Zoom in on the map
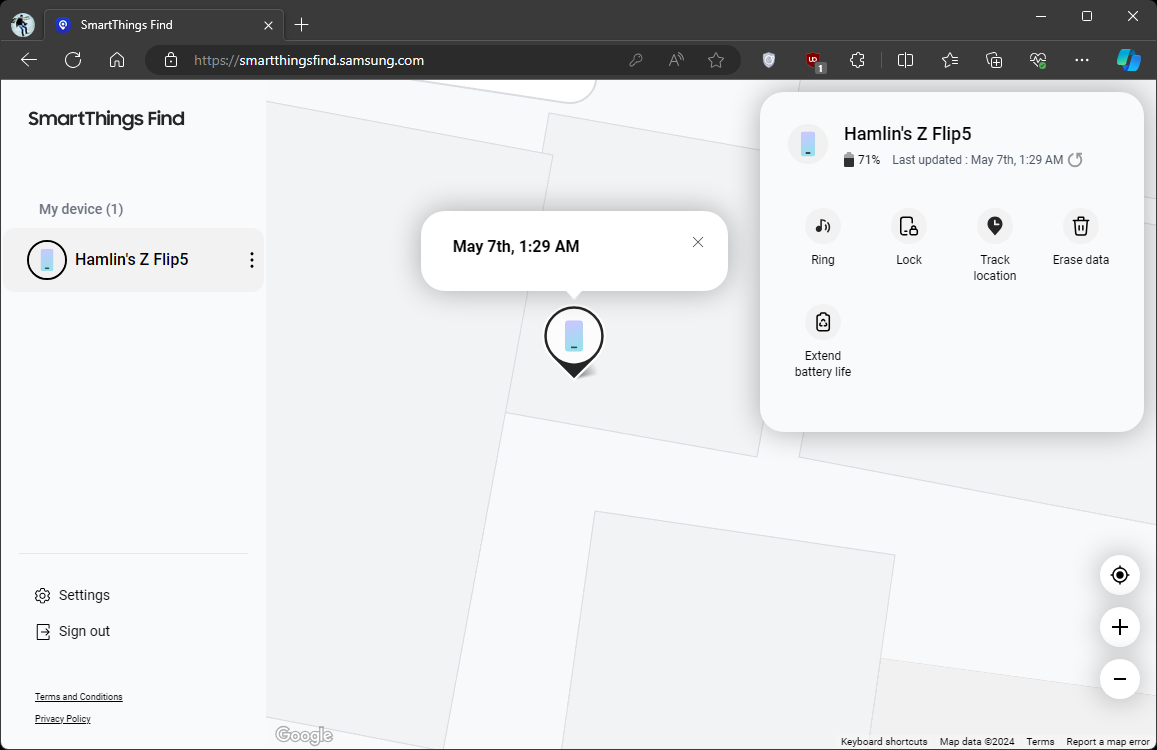This screenshot has height=750, width=1157. pos(1119,627)
